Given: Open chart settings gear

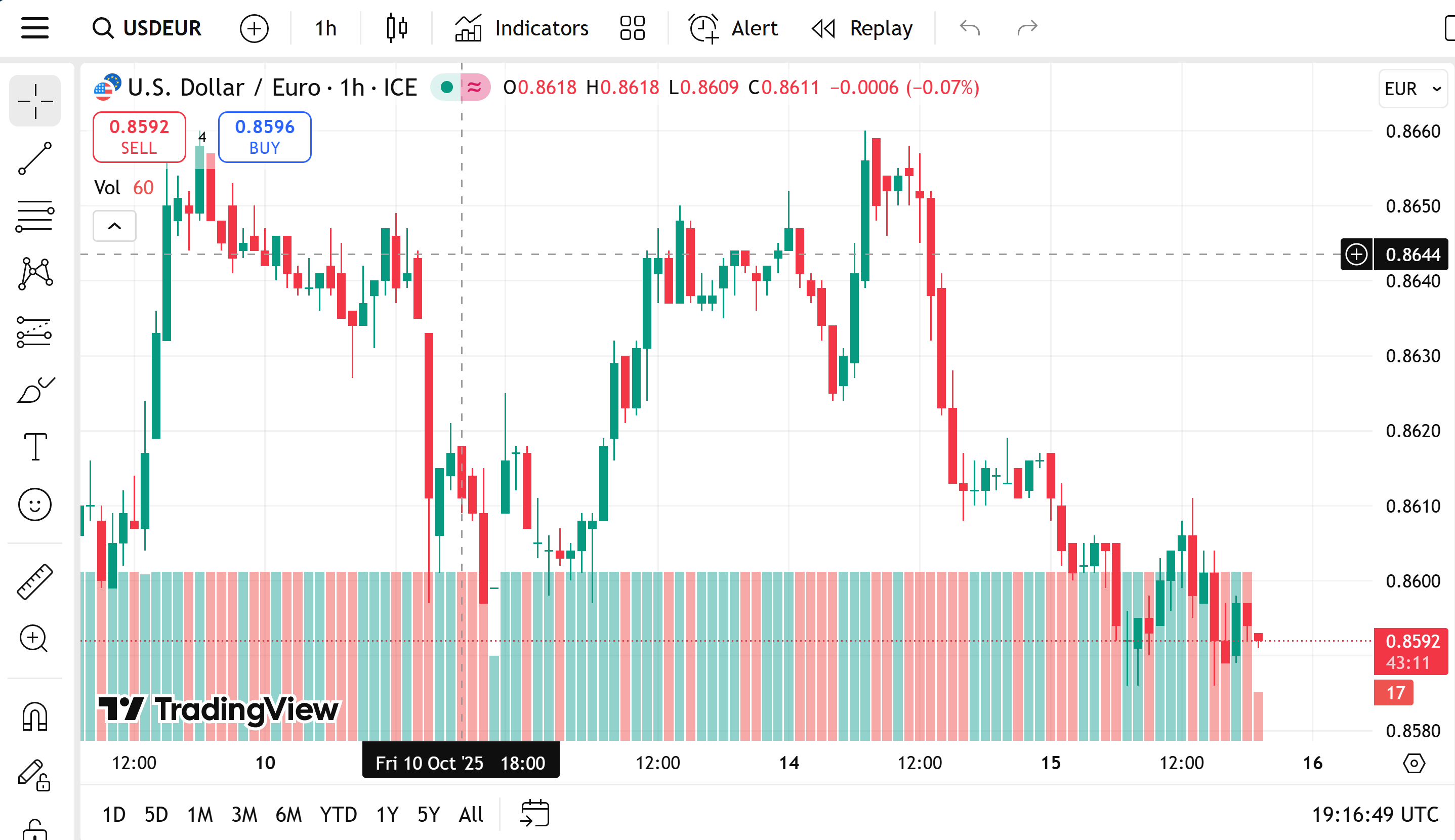Looking at the screenshot, I should [1414, 763].
